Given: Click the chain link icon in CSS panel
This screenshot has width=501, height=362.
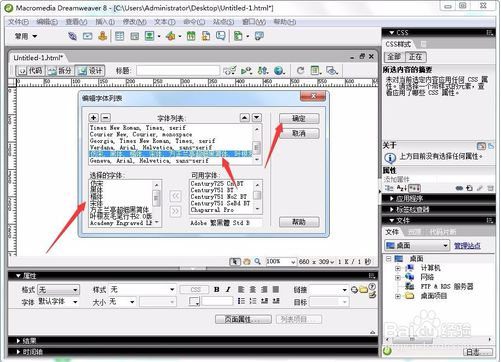Looking at the screenshot, I should (459, 188).
